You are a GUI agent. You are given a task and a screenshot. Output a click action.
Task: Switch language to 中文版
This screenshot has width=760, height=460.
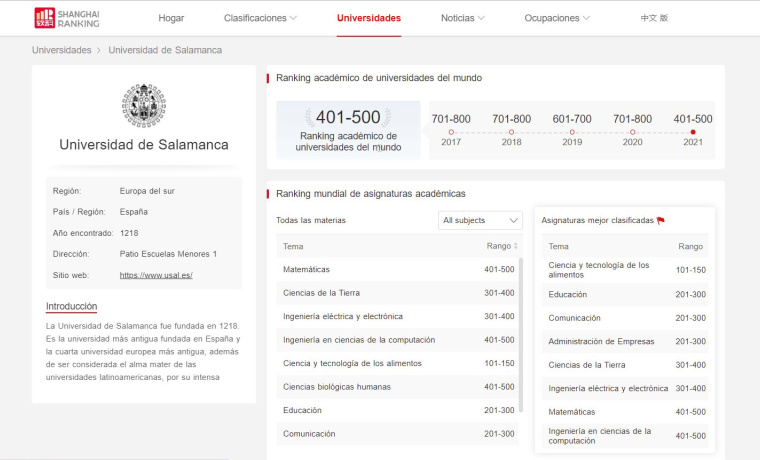654,18
